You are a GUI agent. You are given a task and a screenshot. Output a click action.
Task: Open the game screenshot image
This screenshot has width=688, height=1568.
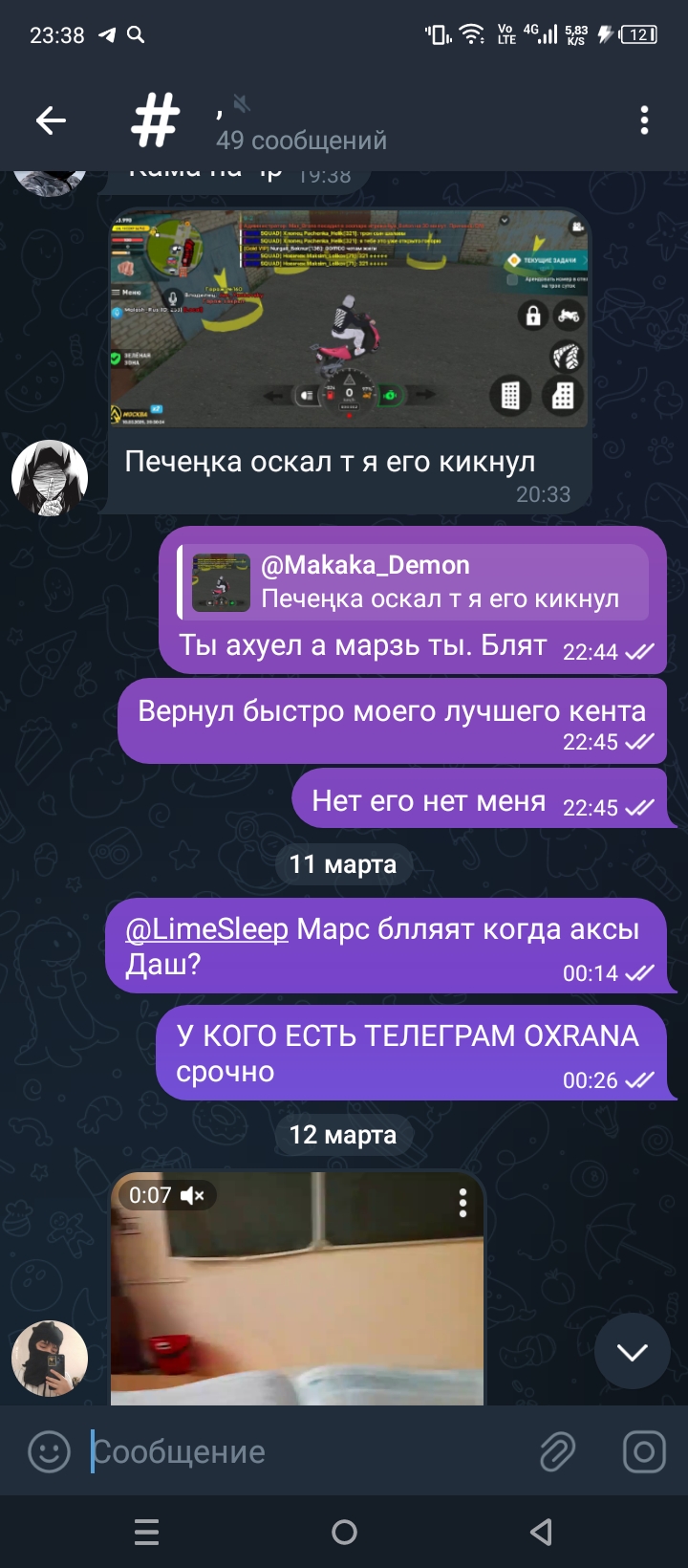tap(350, 318)
